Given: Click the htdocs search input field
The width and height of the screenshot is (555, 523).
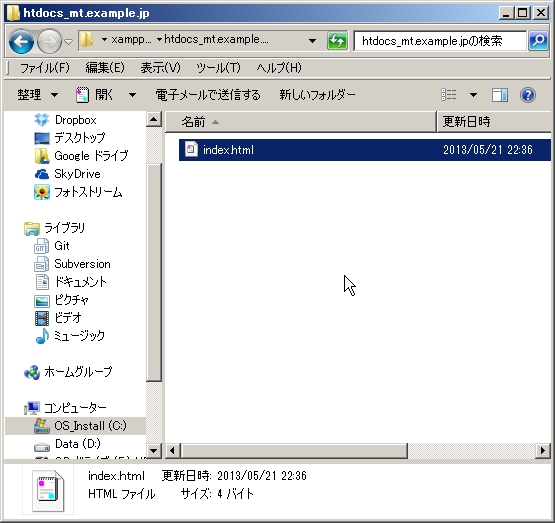Looking at the screenshot, I should coord(440,41).
